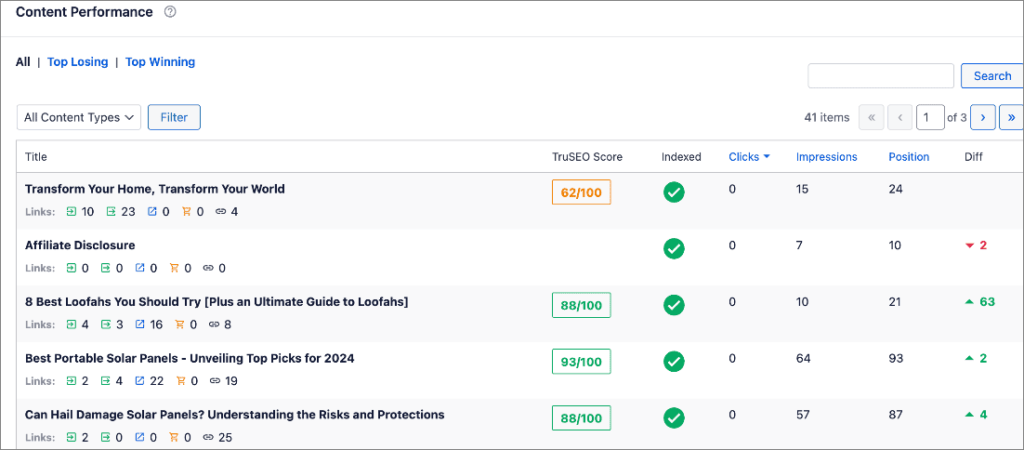The height and width of the screenshot is (450, 1024).
Task: Go to the next page arrow
Action: tap(982, 118)
